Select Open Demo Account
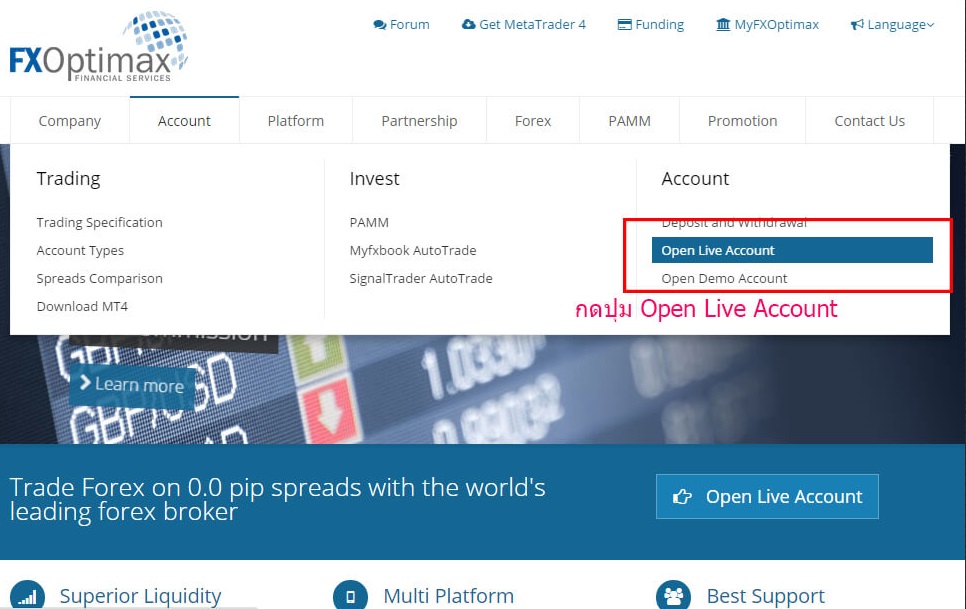Screen dimensions: 966x609 pyautogui.click(x=724, y=278)
